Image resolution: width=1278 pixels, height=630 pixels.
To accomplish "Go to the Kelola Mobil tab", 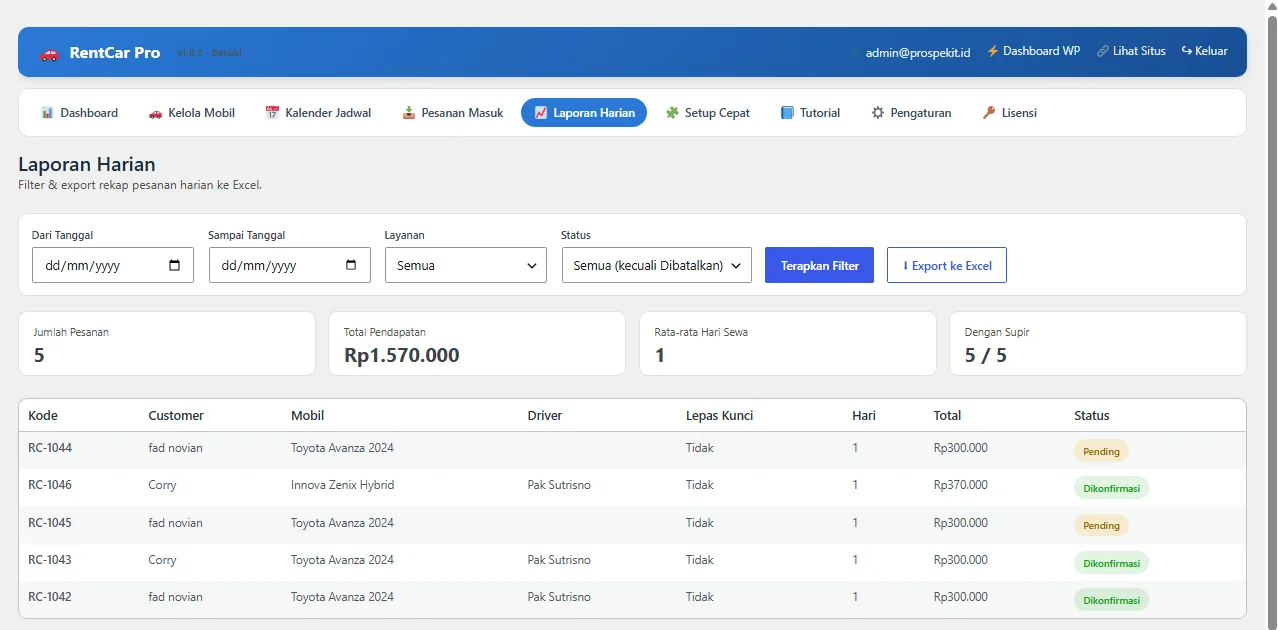I will pos(192,113).
